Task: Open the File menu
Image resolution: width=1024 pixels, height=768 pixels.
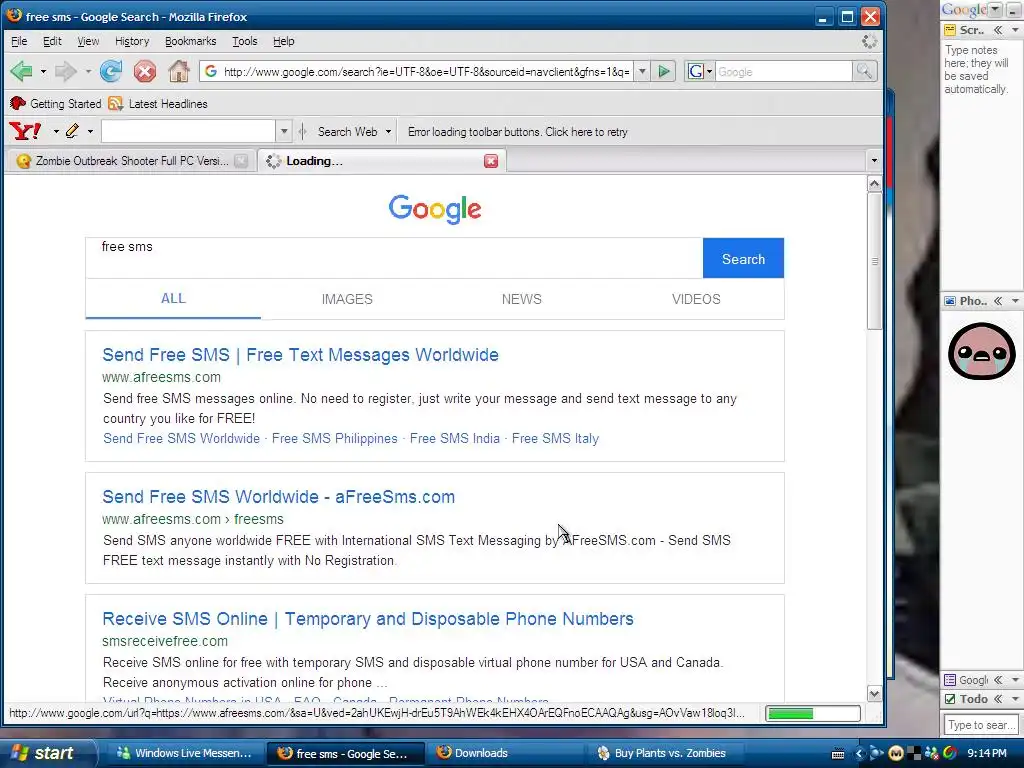Action: (19, 41)
